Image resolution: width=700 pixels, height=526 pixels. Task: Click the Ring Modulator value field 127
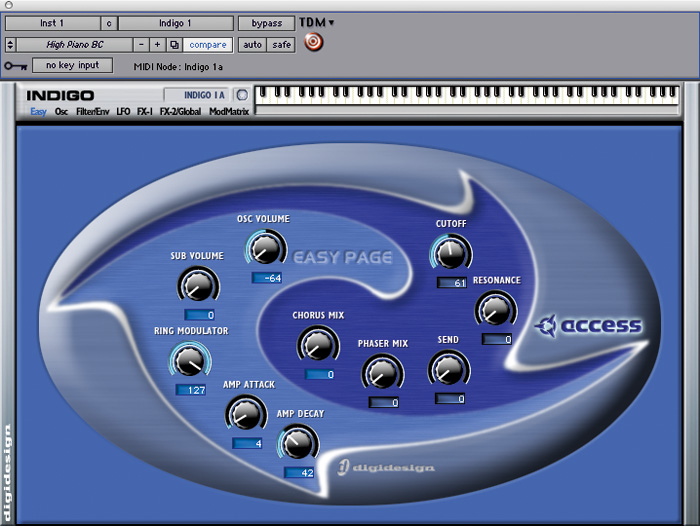[191, 390]
